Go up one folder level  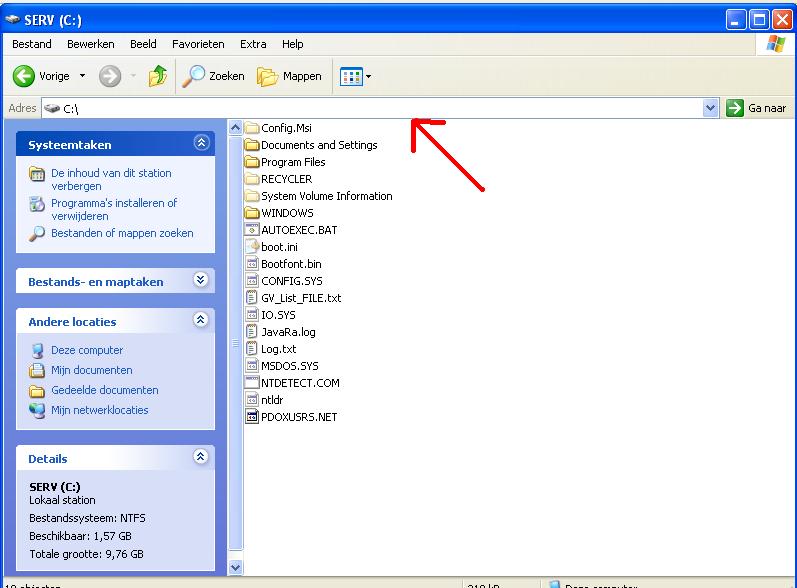[x=158, y=76]
